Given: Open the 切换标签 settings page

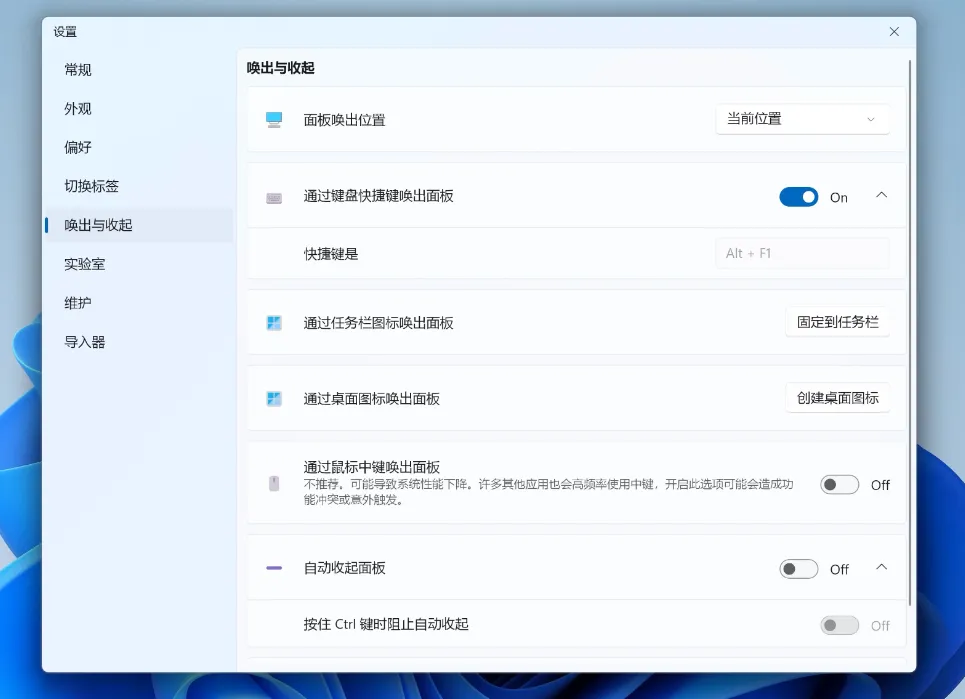Looking at the screenshot, I should (139, 186).
